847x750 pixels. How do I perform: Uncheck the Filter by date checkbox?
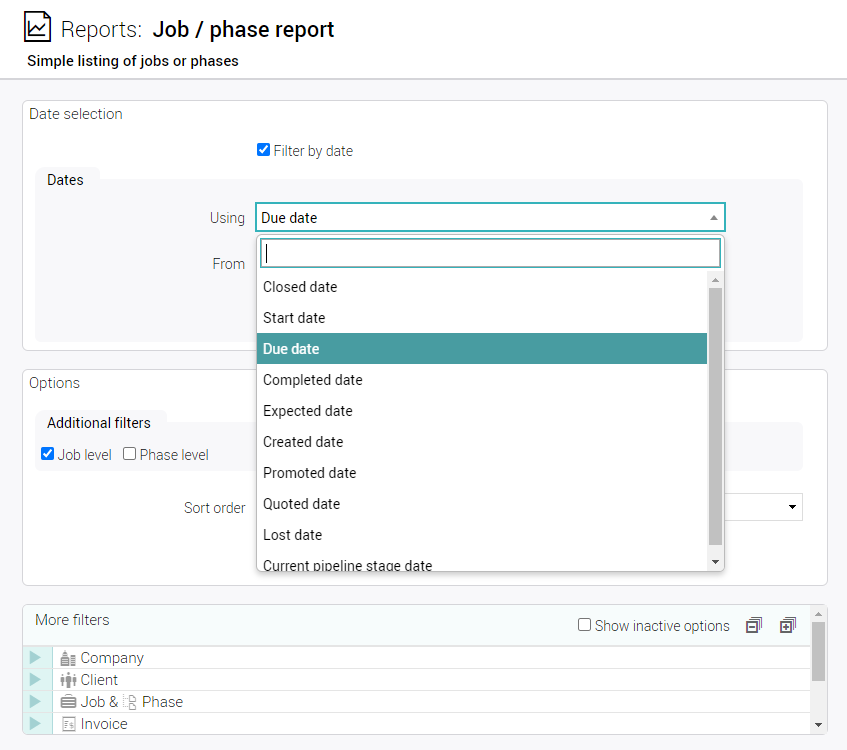coord(263,150)
